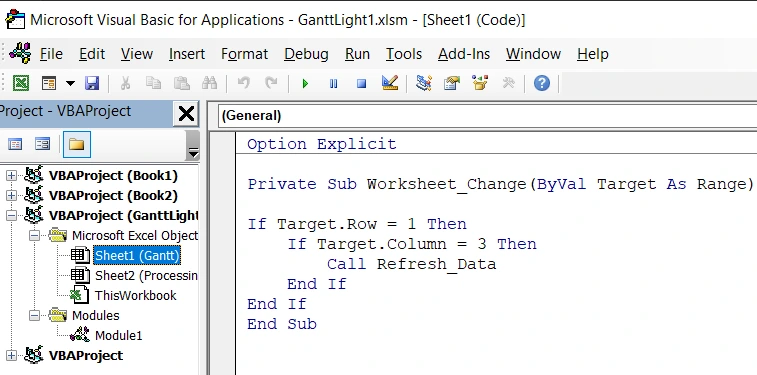Open Object Browser toolbar icon
This screenshot has width=757, height=375.
480,83
